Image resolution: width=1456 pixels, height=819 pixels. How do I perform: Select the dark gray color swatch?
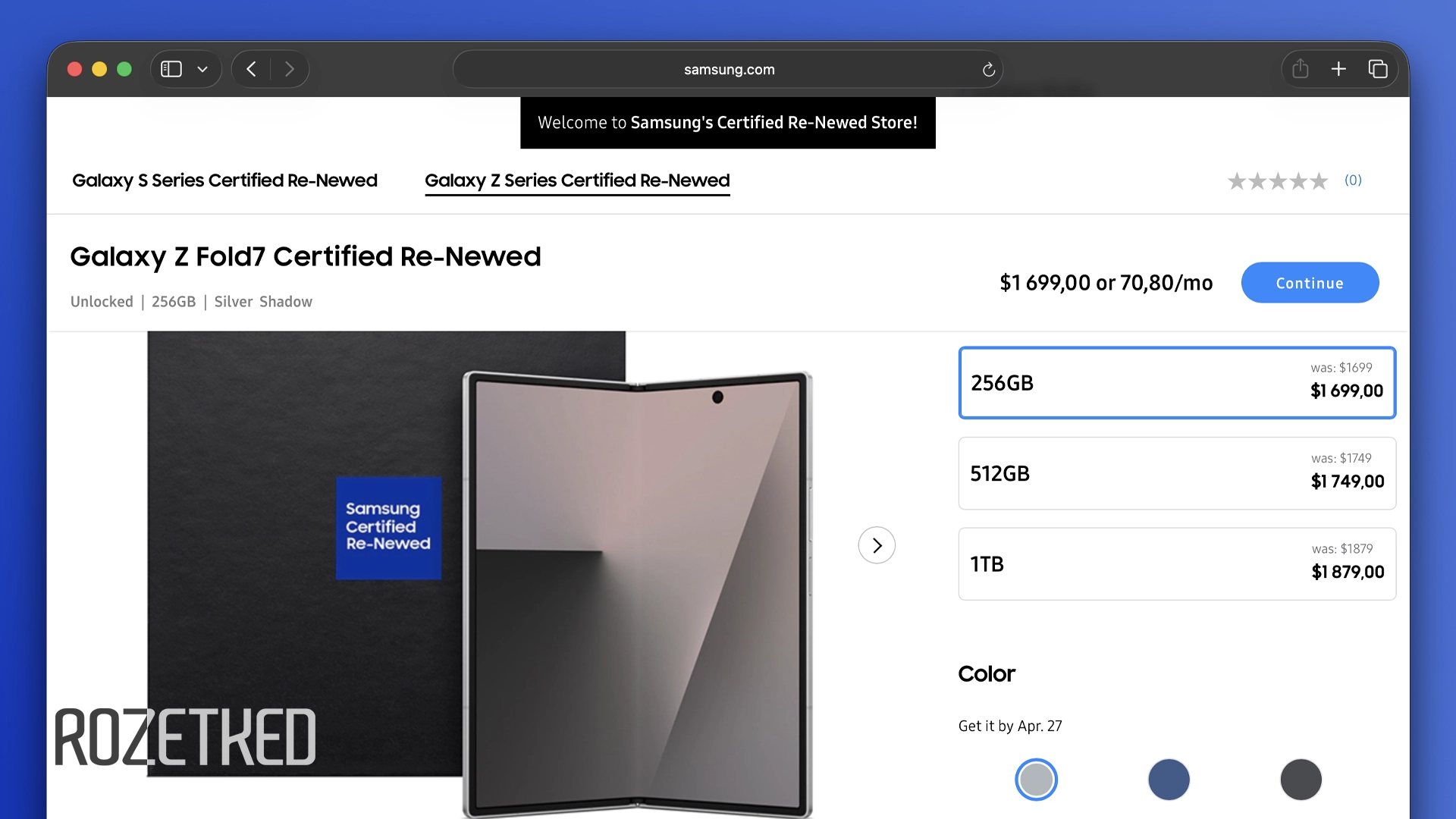[1301, 779]
